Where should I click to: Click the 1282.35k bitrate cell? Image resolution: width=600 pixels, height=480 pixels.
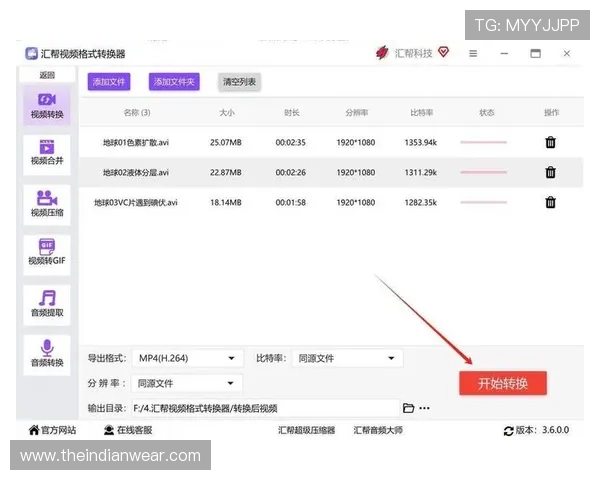[x=421, y=202]
